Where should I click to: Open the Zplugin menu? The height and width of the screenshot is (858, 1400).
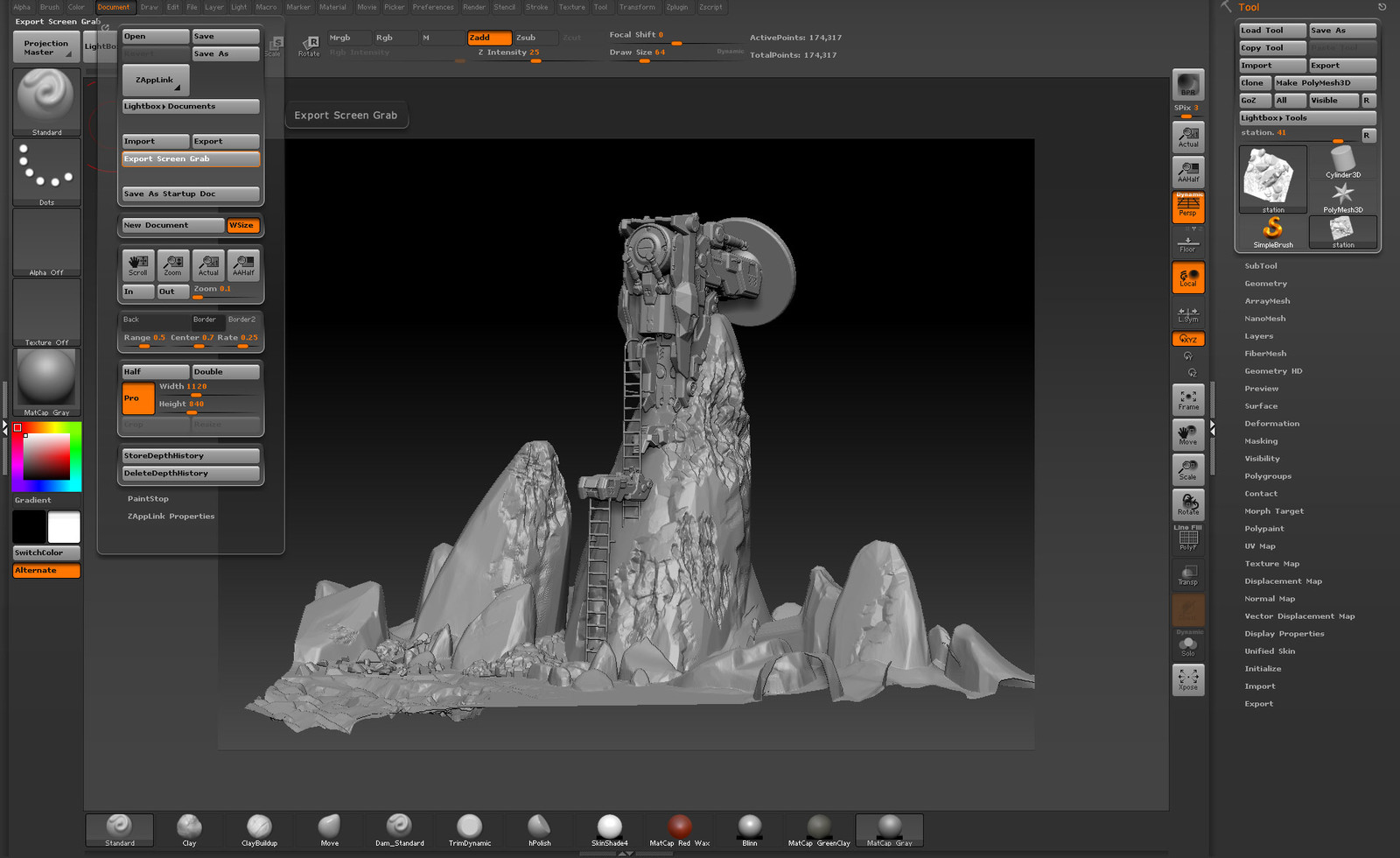[677, 7]
